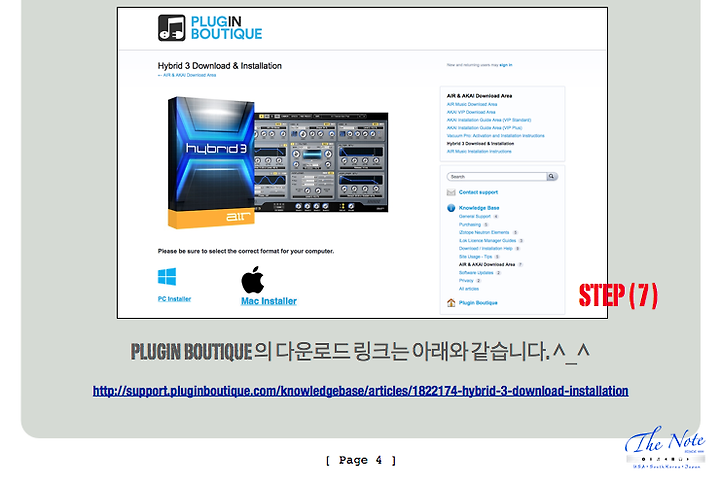
Task: Open All articles link
Action: (469, 289)
